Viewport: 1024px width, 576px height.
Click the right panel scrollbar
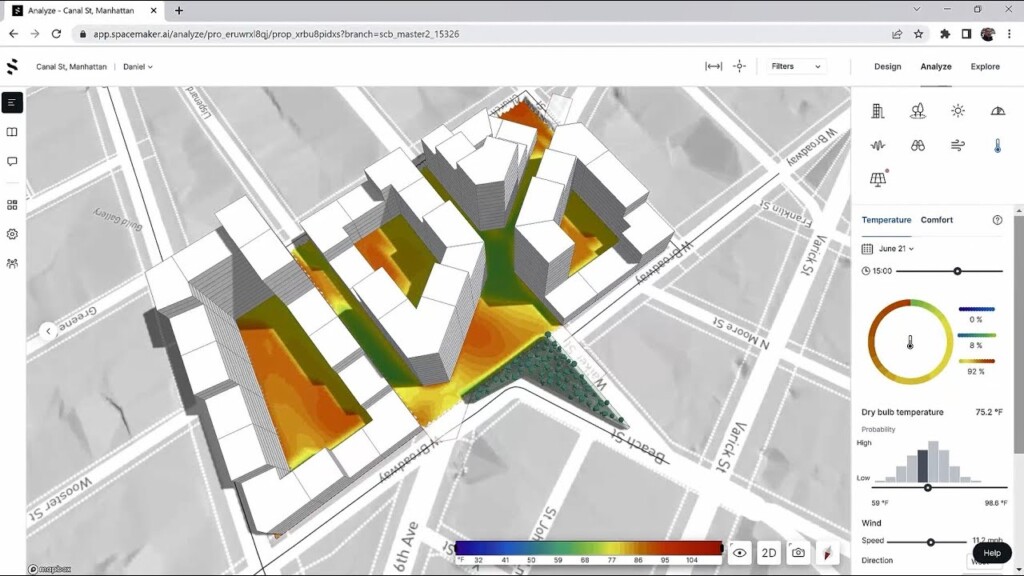pos(1019,333)
